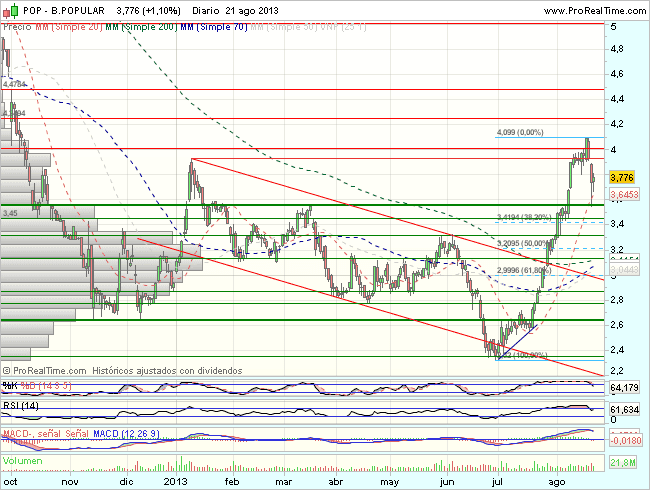Select the Diario timeframe label
Image resolution: width=650 pixels, height=490 pixels.
(206, 11)
